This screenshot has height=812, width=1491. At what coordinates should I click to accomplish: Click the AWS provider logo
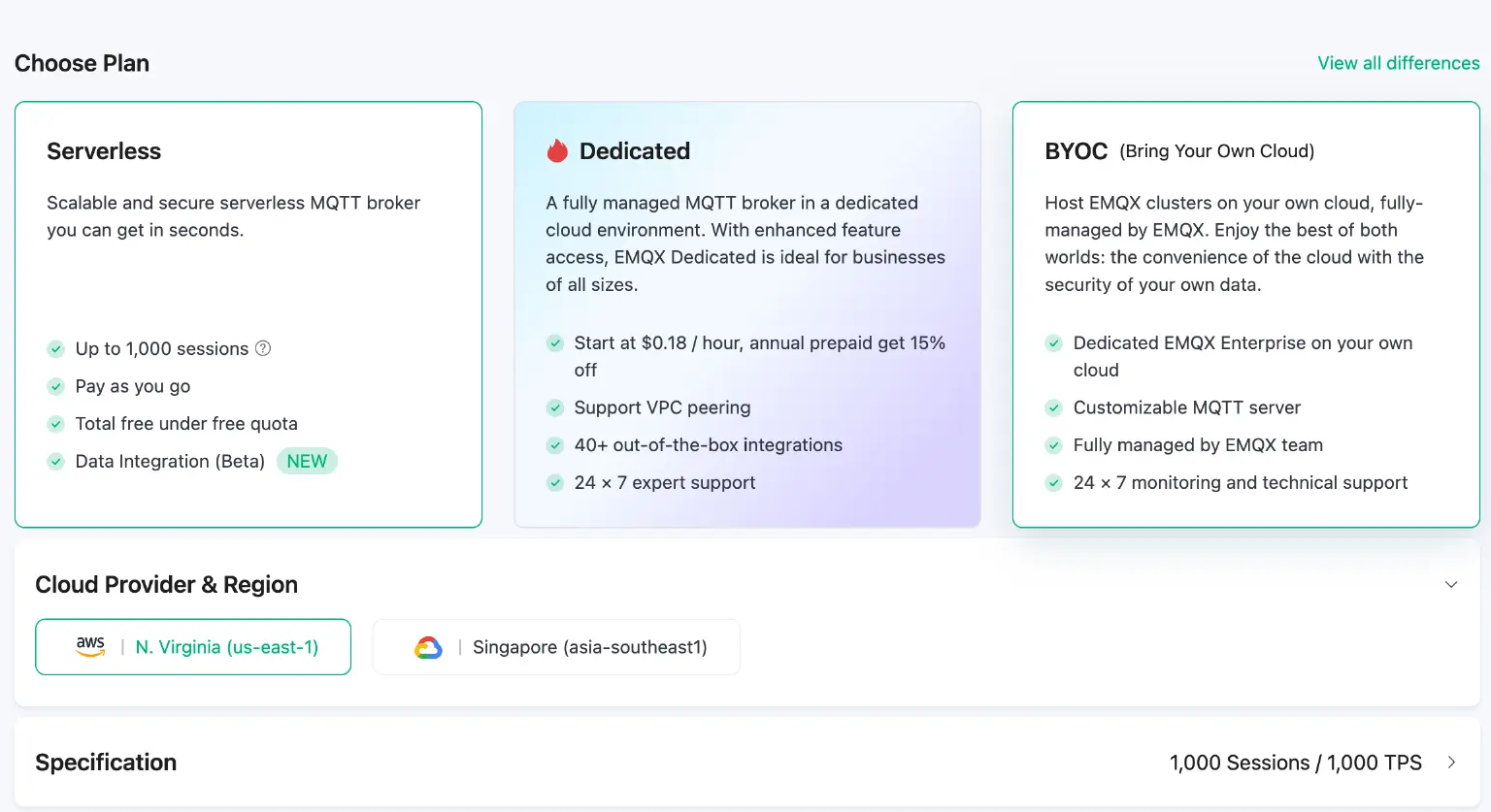(x=90, y=646)
